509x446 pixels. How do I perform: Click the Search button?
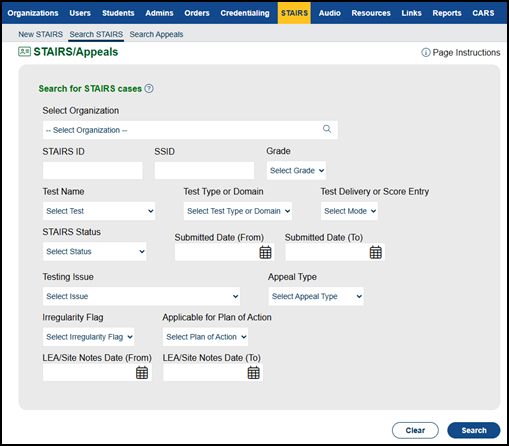474,430
